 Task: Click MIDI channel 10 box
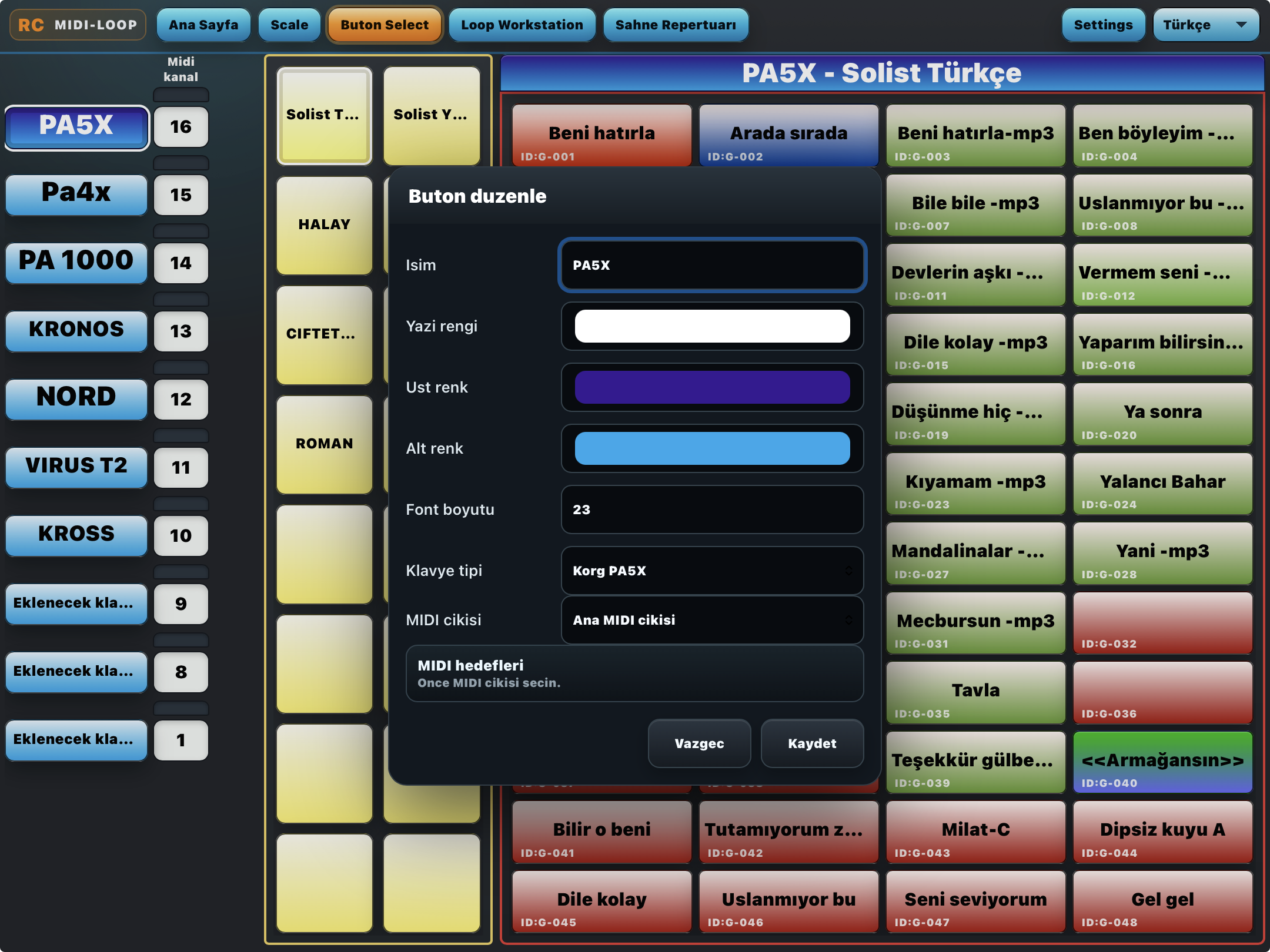pos(181,536)
